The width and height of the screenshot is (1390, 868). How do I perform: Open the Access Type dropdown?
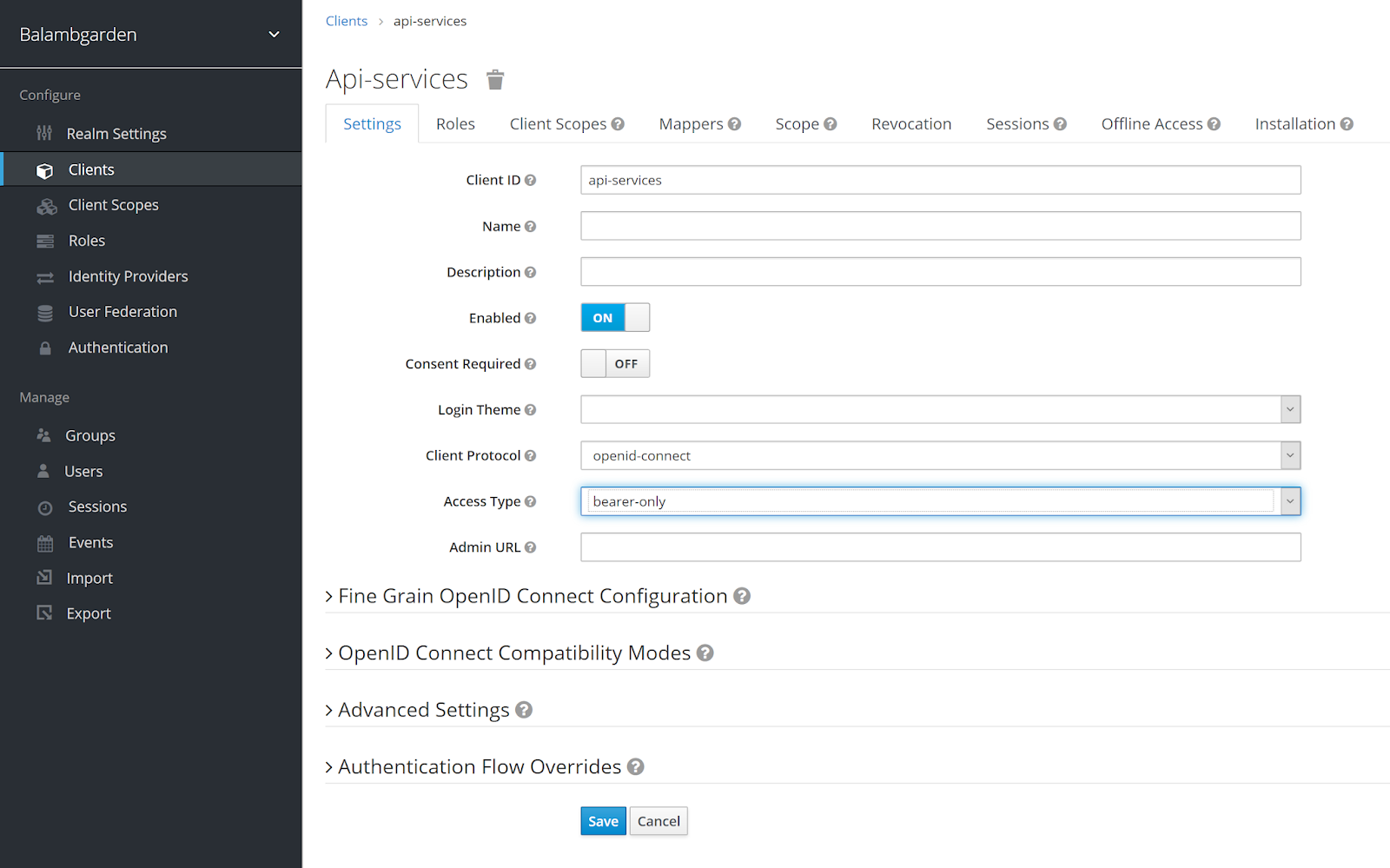pyautogui.click(x=1289, y=500)
